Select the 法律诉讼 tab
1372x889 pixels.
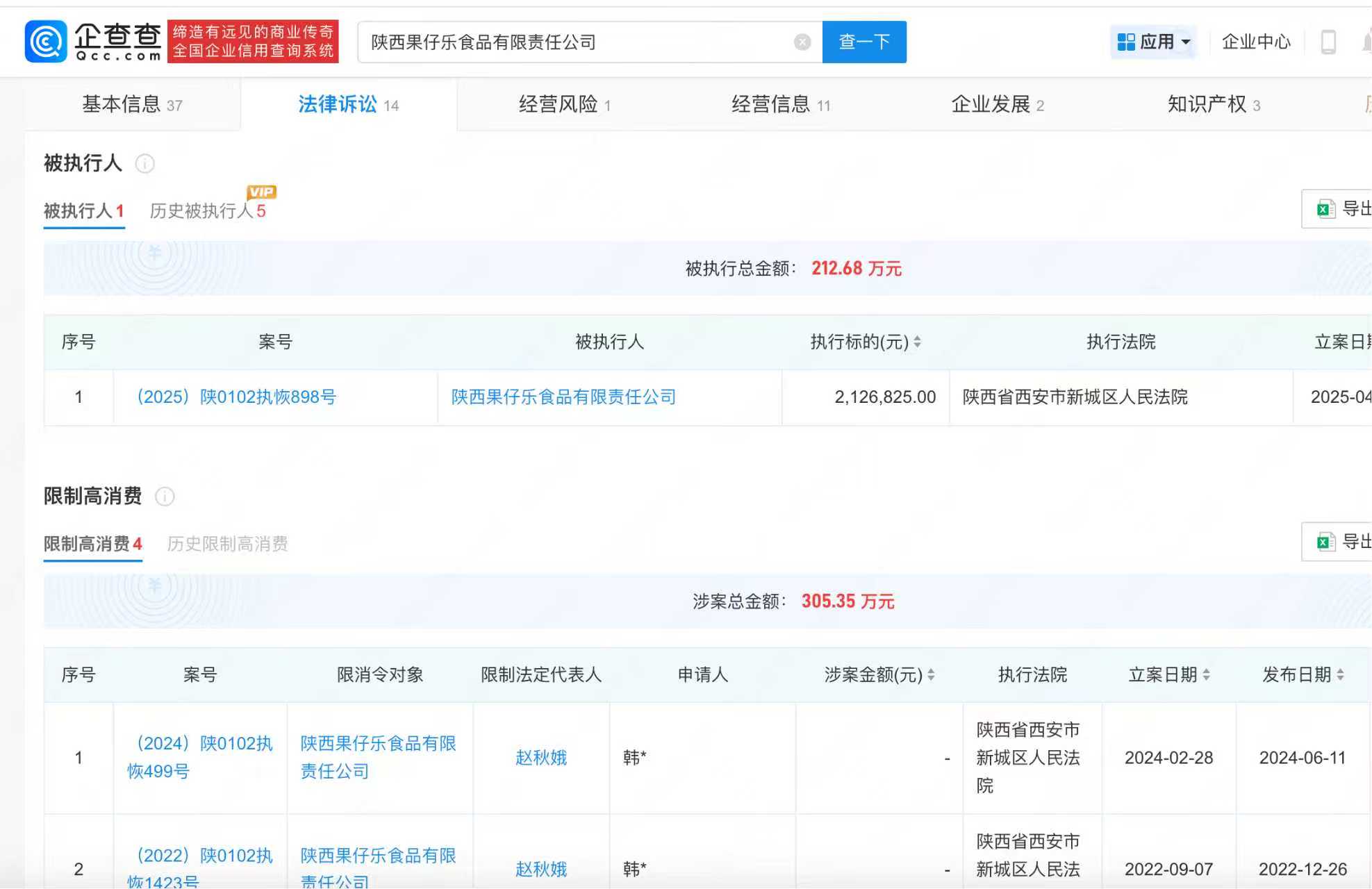(x=349, y=104)
